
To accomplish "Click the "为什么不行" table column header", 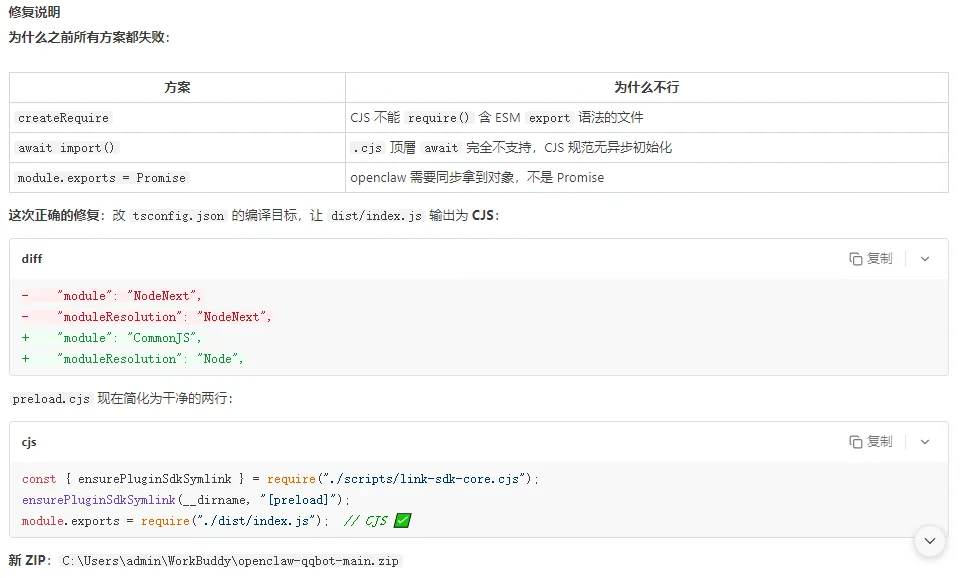I will click(x=646, y=87).
